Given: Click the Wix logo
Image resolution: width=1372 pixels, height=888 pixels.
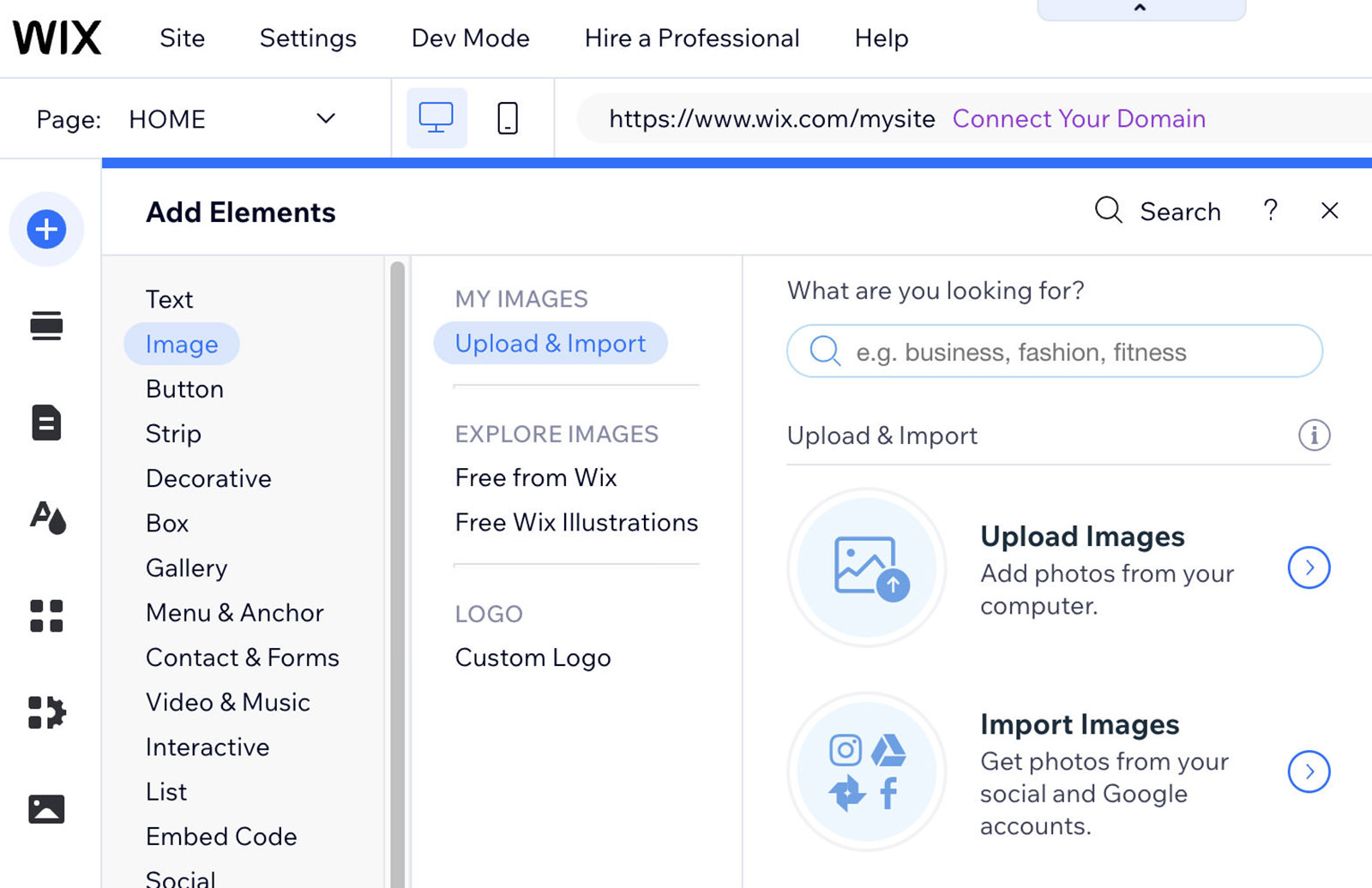Looking at the screenshot, I should [x=57, y=38].
